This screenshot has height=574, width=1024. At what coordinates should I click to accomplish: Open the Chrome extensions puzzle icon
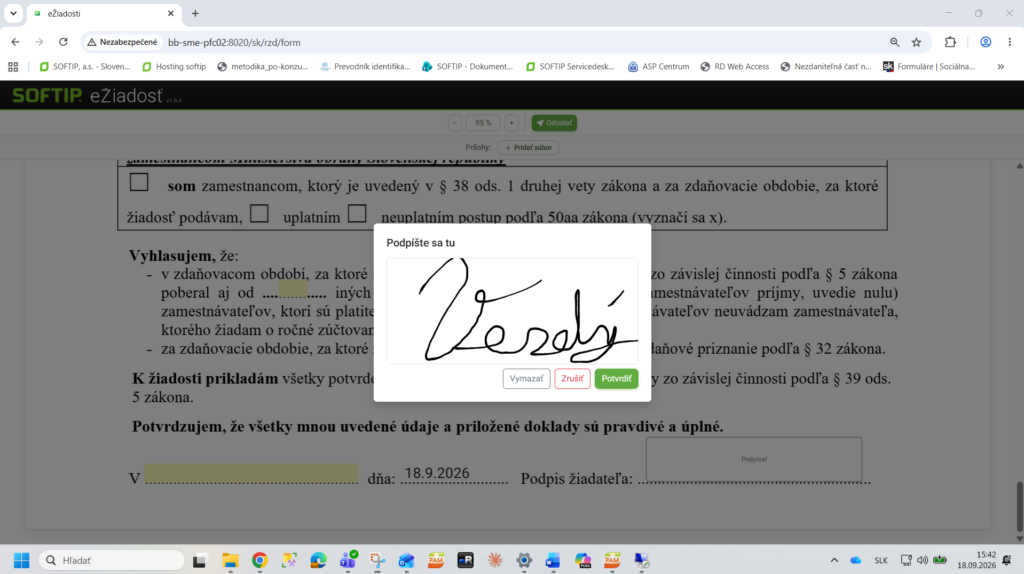click(950, 42)
